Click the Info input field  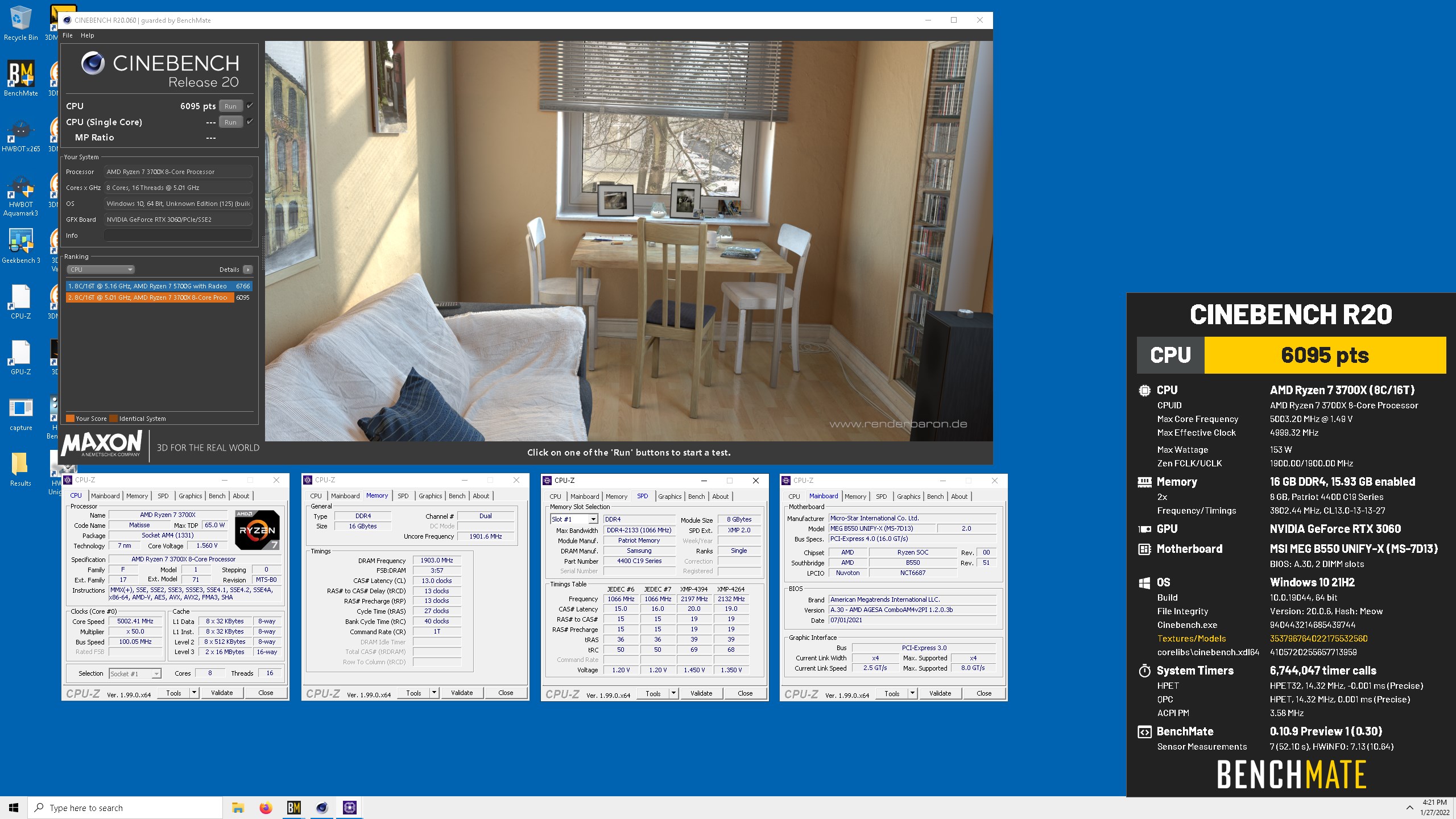point(178,235)
